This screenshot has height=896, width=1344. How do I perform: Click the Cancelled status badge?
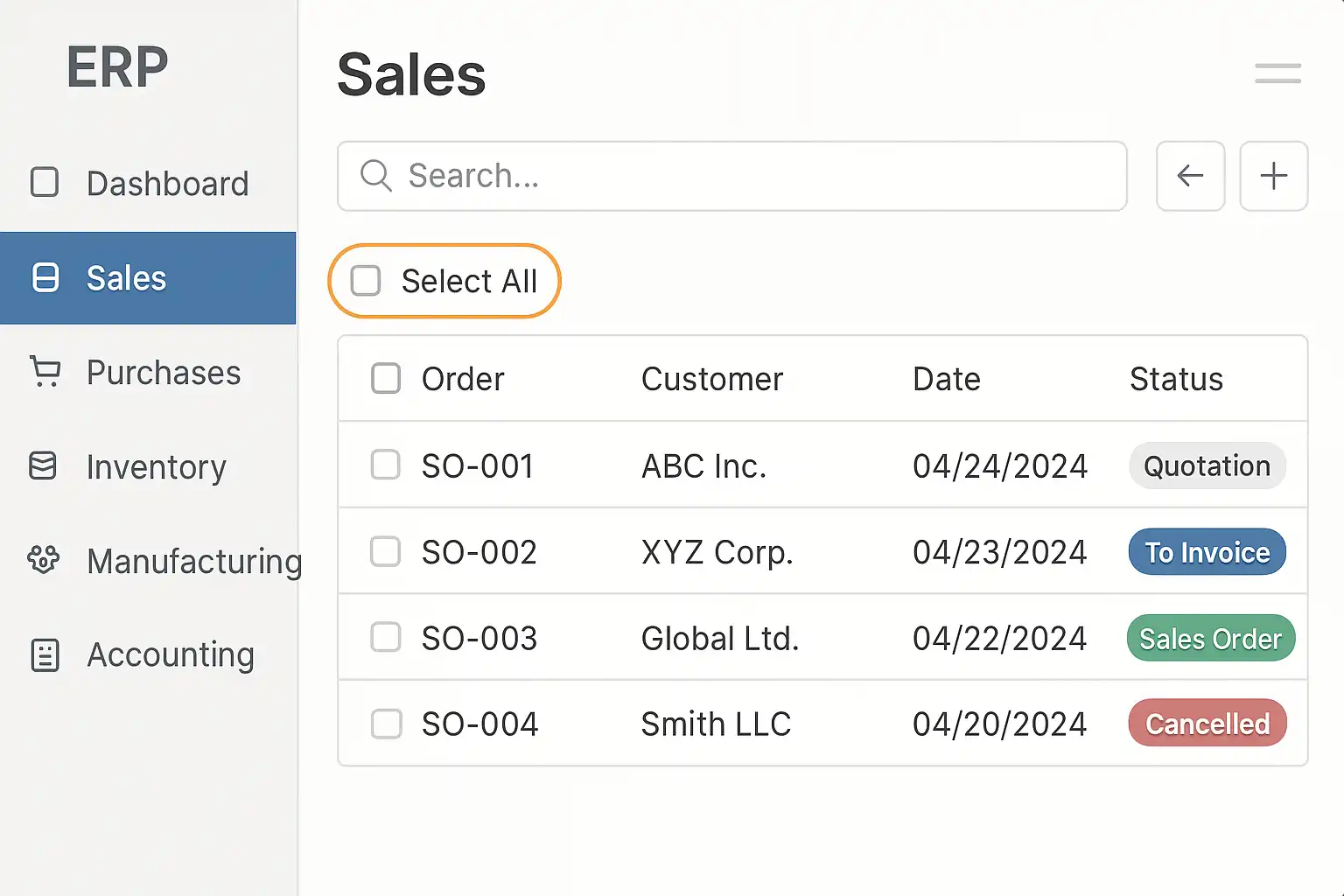pyautogui.click(x=1207, y=724)
